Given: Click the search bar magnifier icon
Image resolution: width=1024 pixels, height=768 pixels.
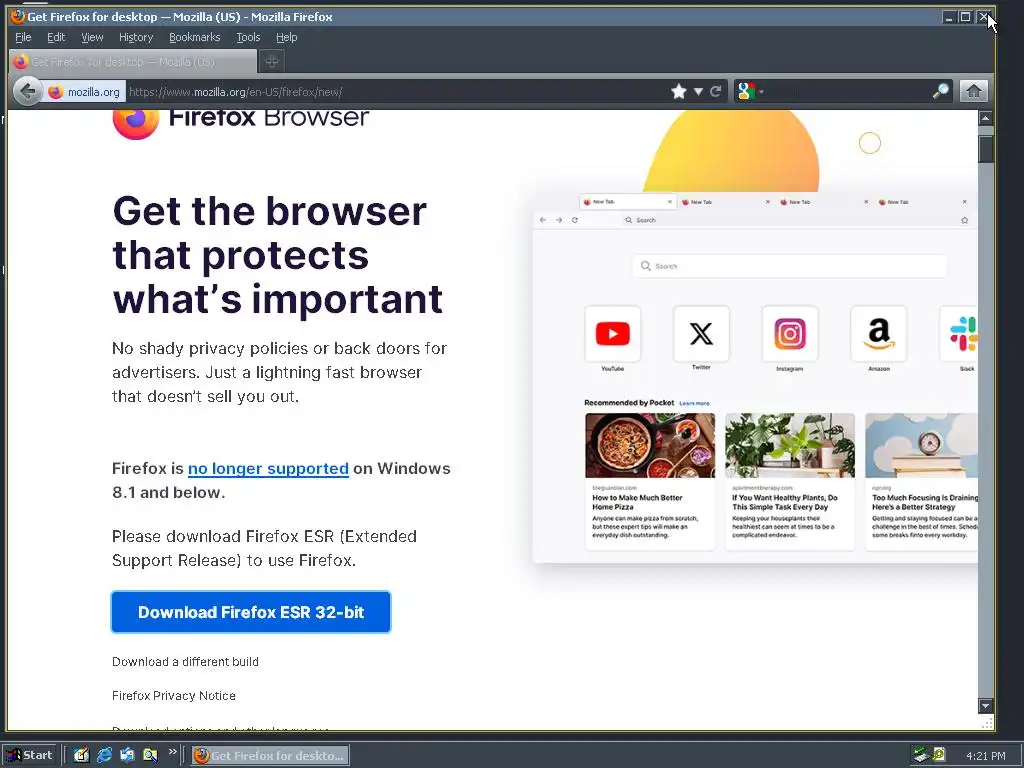Looking at the screenshot, I should pos(940,91).
